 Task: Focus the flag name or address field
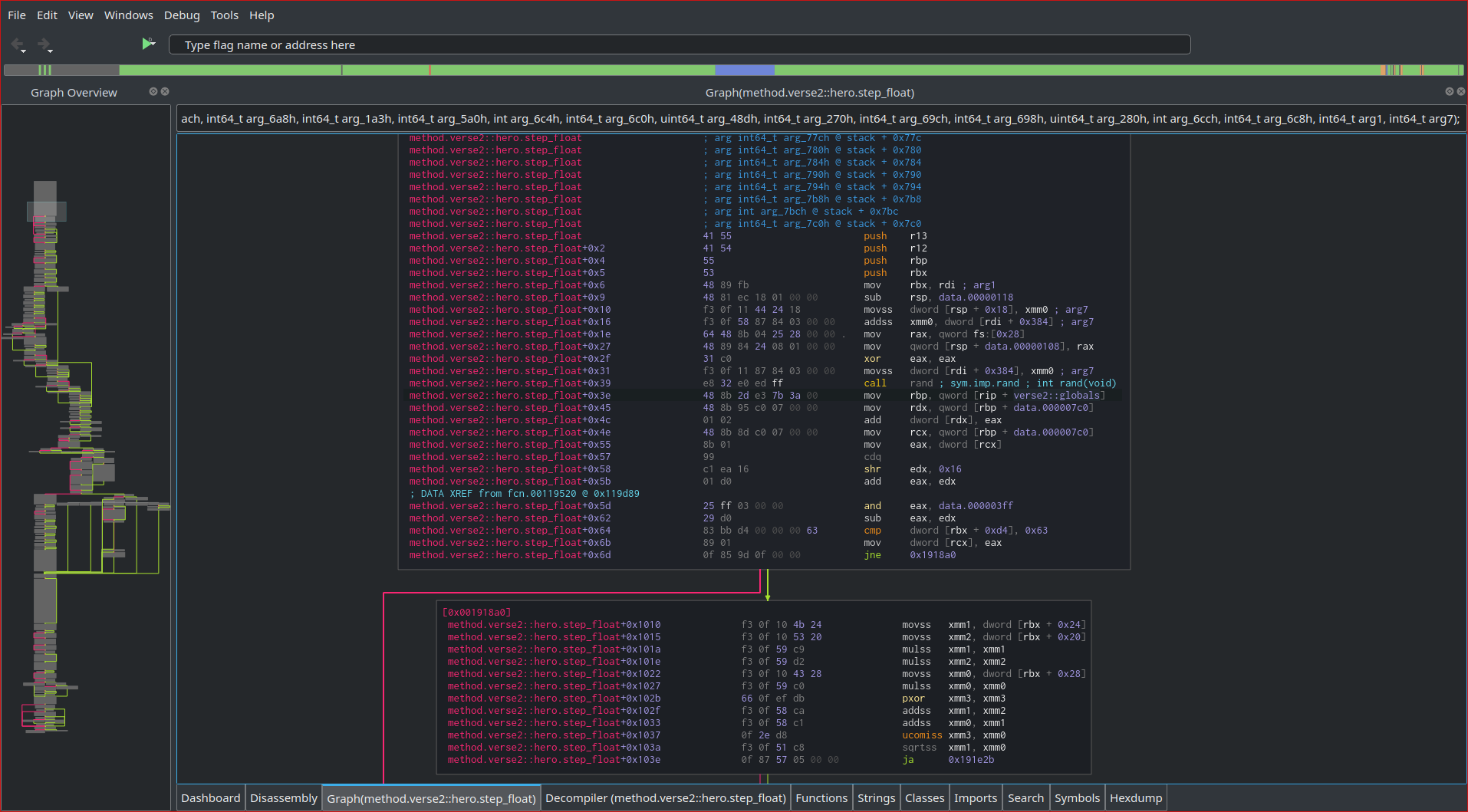click(x=680, y=44)
